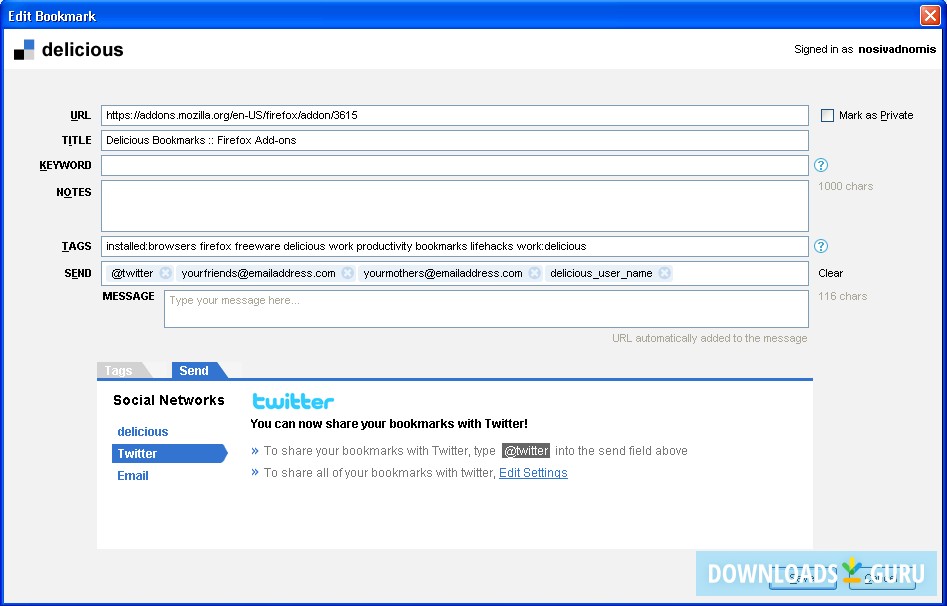
Task: Click the 'You can now share' heading
Action: (x=389, y=424)
